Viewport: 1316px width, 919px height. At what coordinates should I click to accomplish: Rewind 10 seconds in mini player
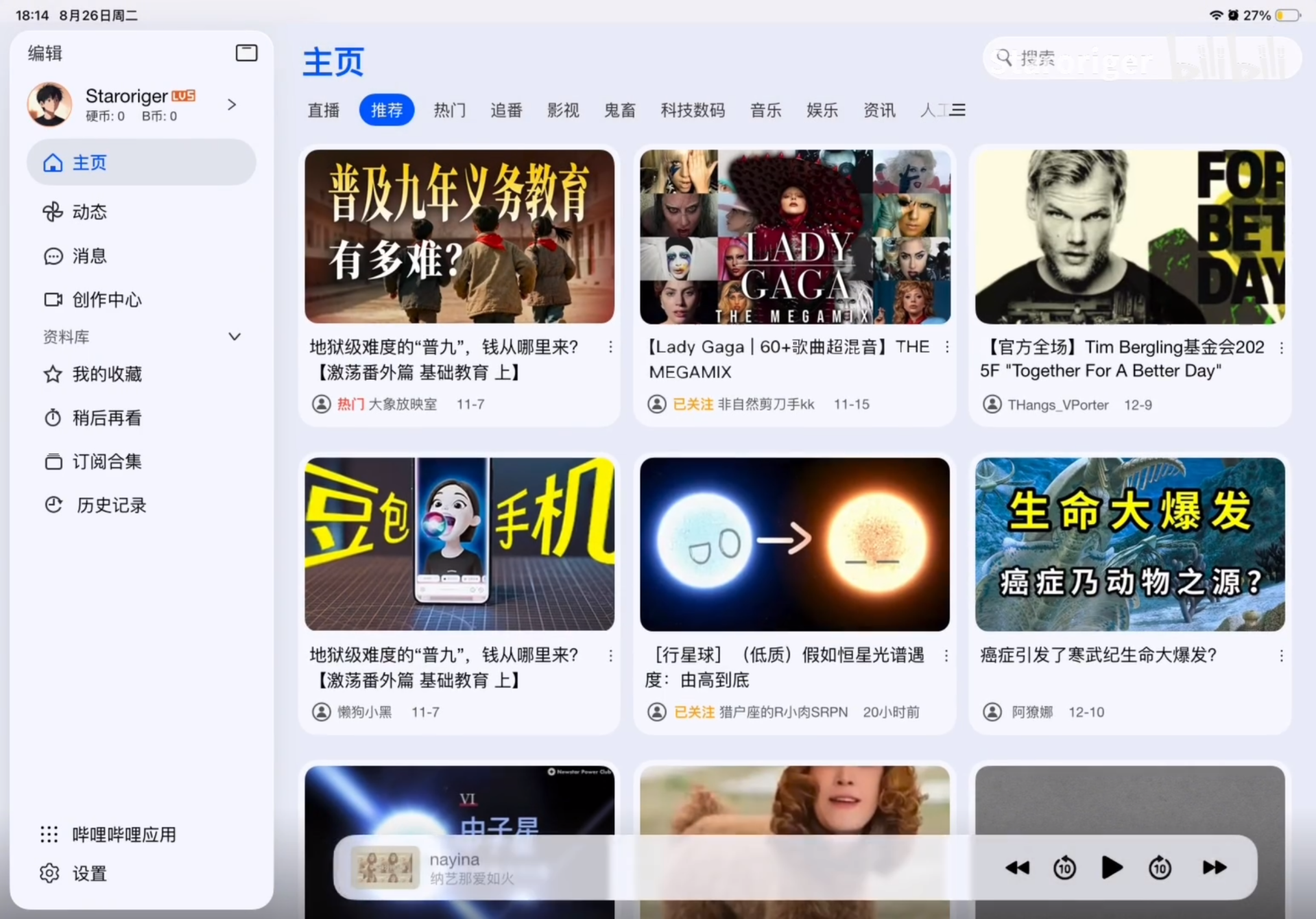(x=1064, y=868)
